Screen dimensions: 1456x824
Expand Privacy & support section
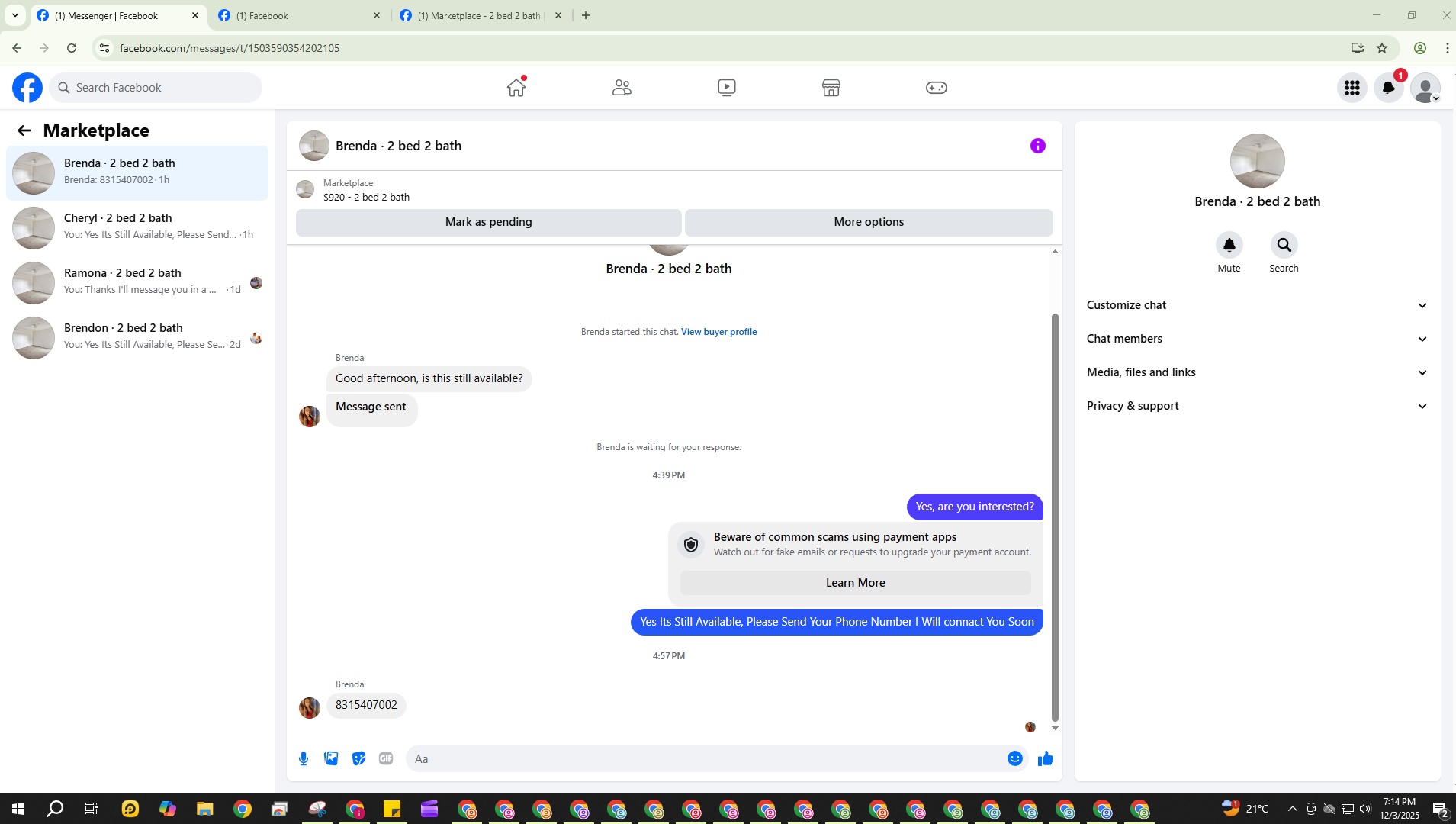[1257, 406]
